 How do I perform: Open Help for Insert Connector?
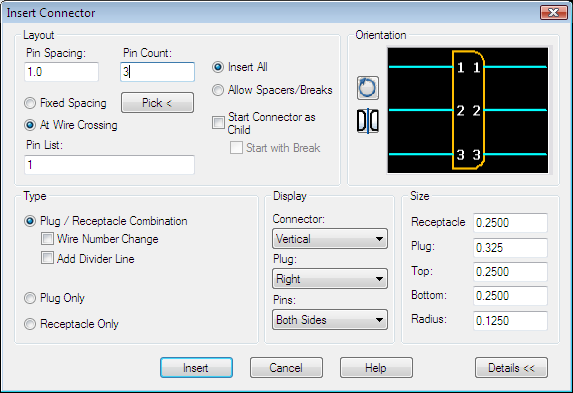(x=376, y=367)
